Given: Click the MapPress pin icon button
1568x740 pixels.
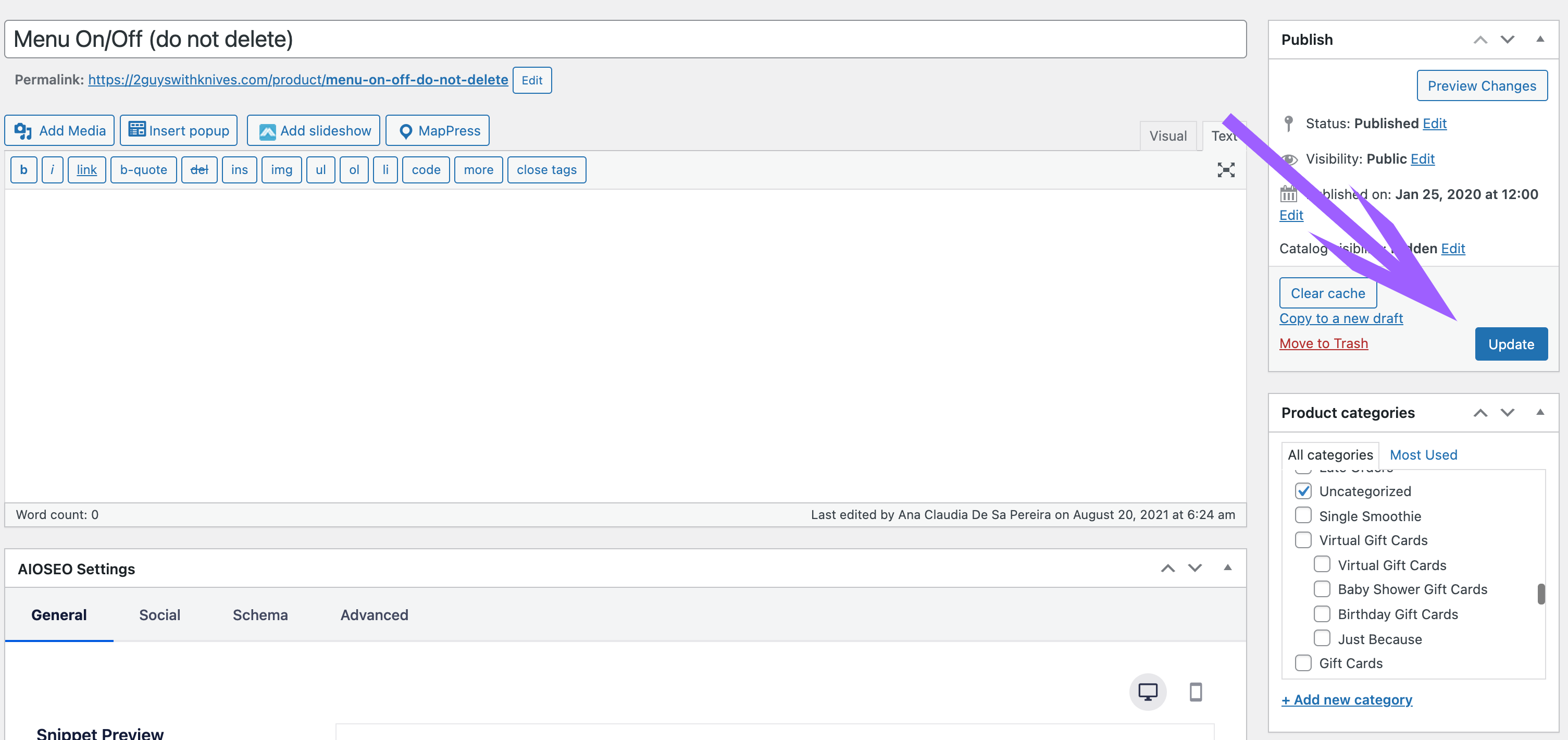Looking at the screenshot, I should 405,131.
